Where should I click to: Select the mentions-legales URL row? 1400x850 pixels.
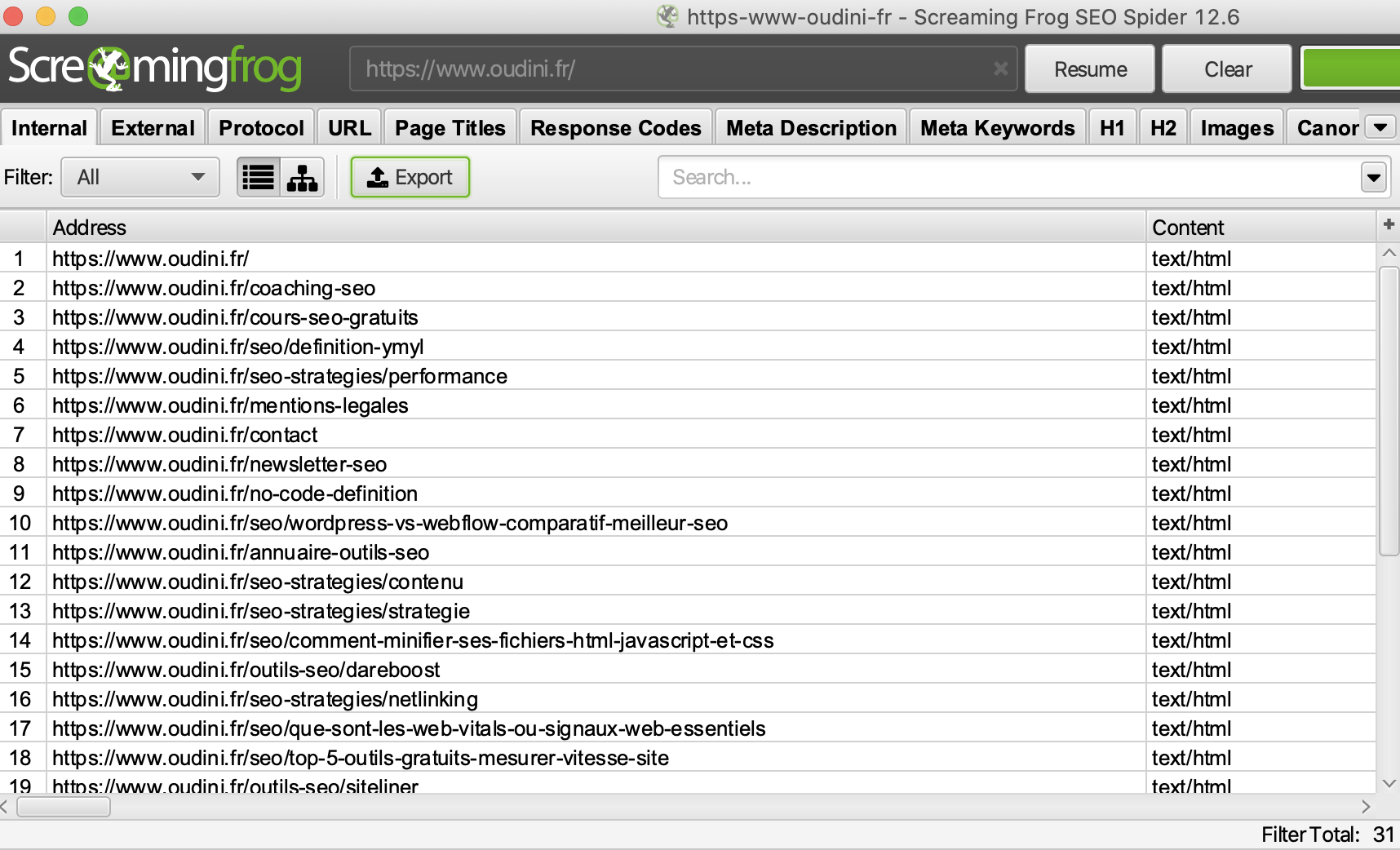(688, 405)
